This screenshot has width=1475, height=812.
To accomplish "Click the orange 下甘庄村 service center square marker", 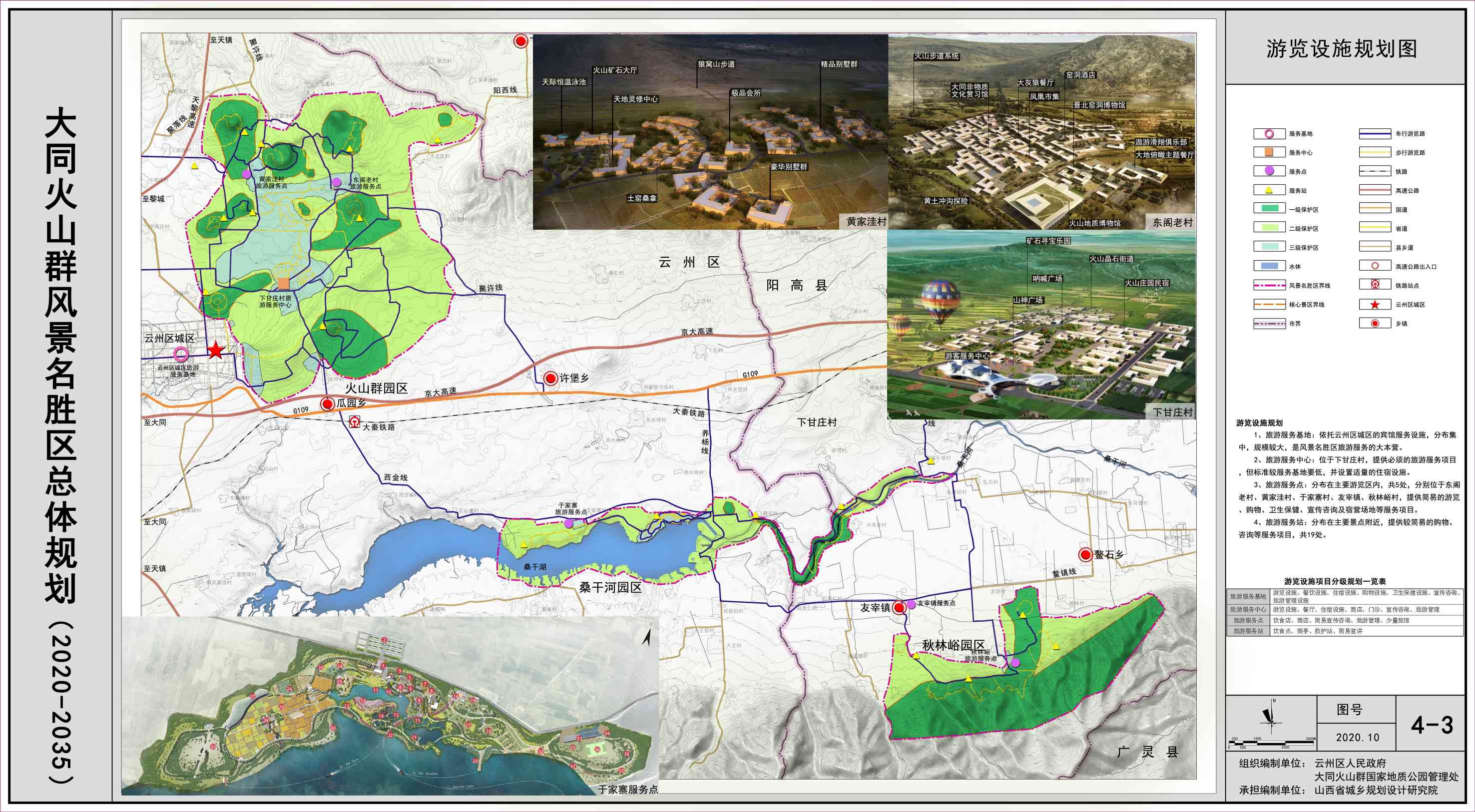I will coord(283,283).
